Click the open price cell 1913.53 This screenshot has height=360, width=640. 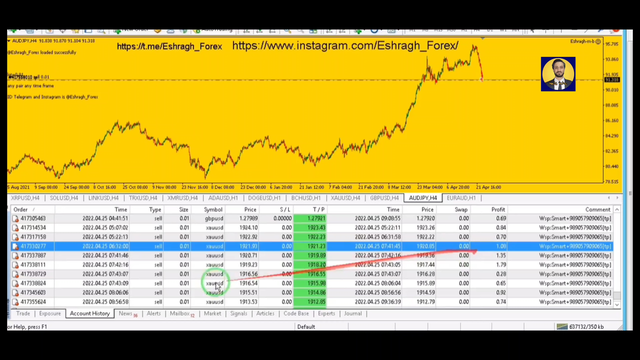(248, 302)
